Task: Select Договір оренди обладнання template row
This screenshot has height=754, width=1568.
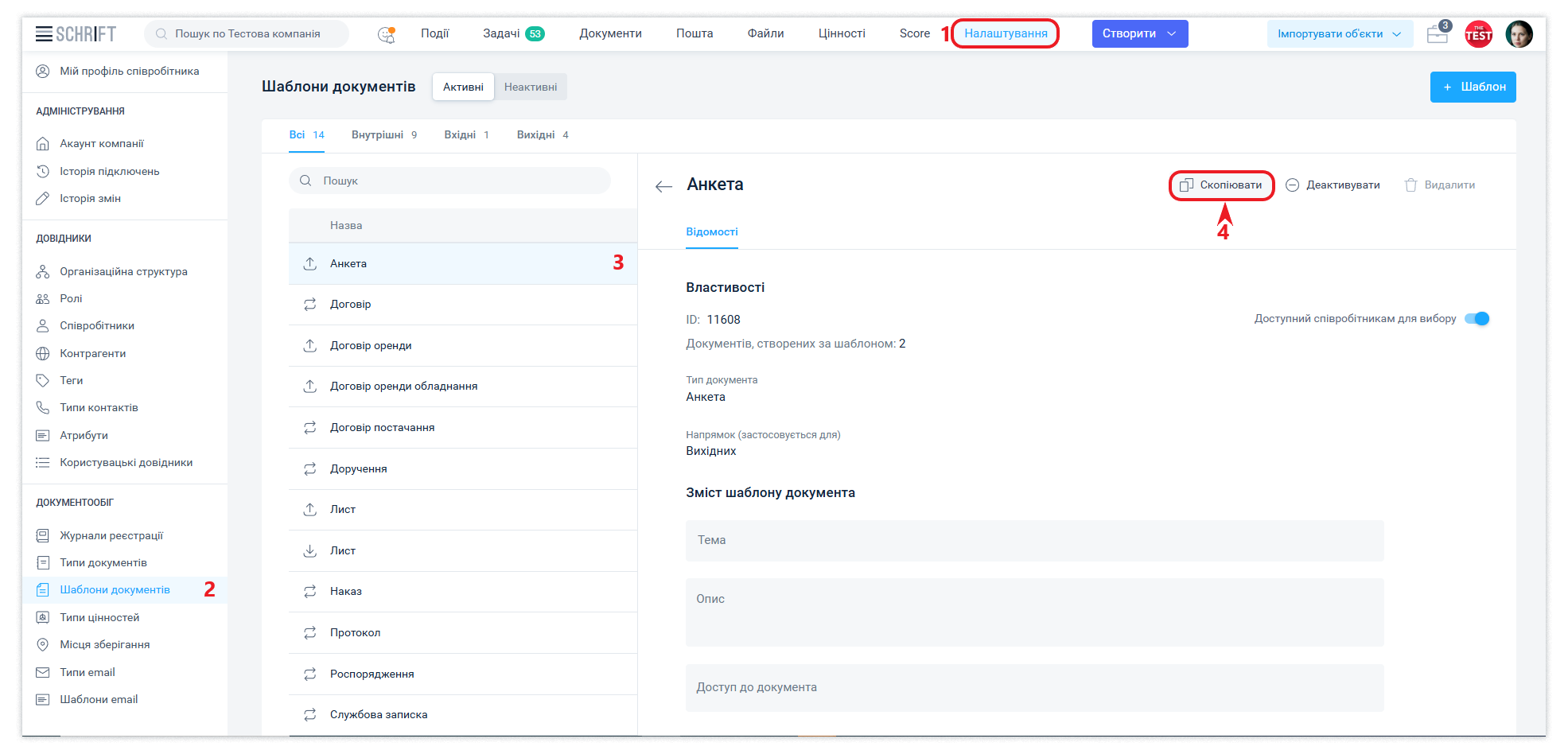Action: click(x=403, y=387)
